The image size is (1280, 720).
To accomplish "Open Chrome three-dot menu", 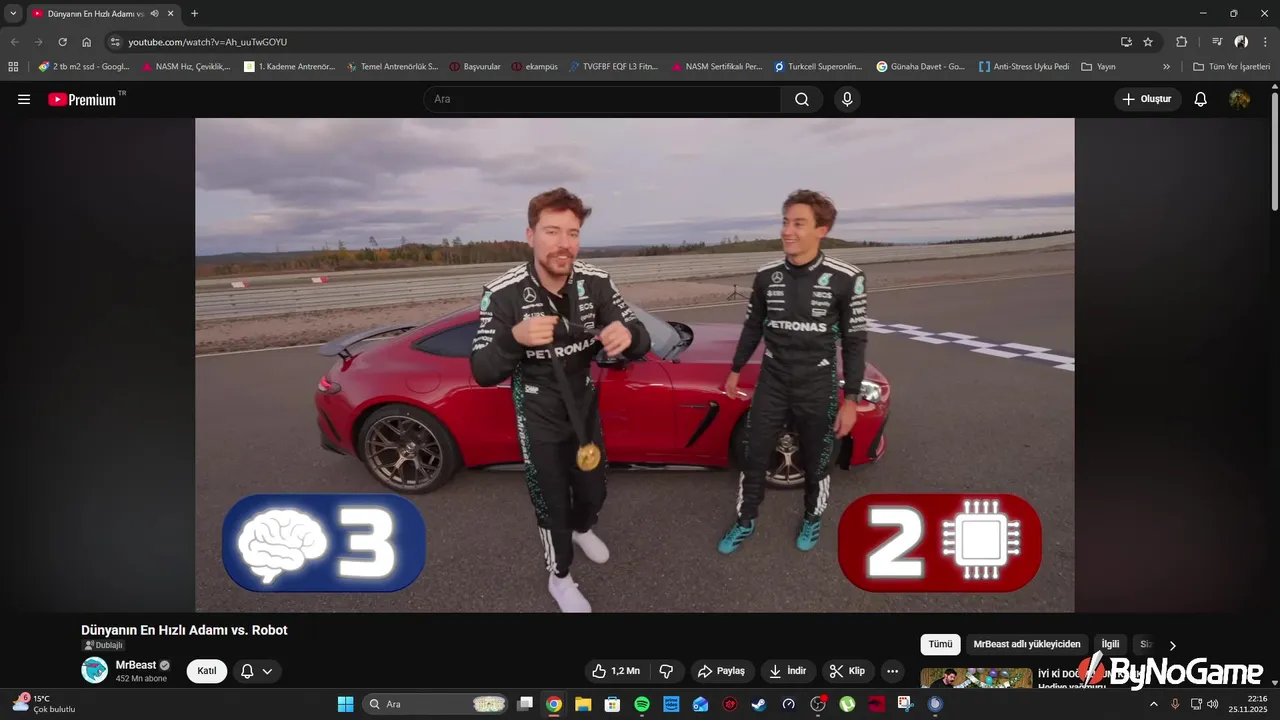I will [x=1265, y=42].
